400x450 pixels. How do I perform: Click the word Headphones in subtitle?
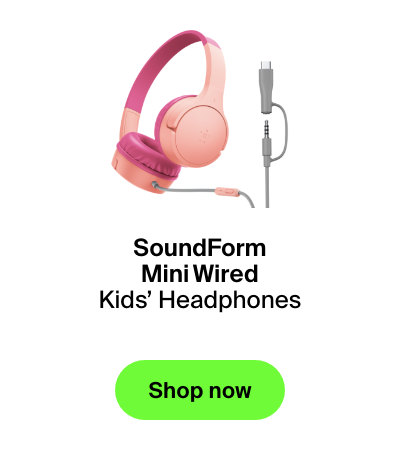point(230,300)
